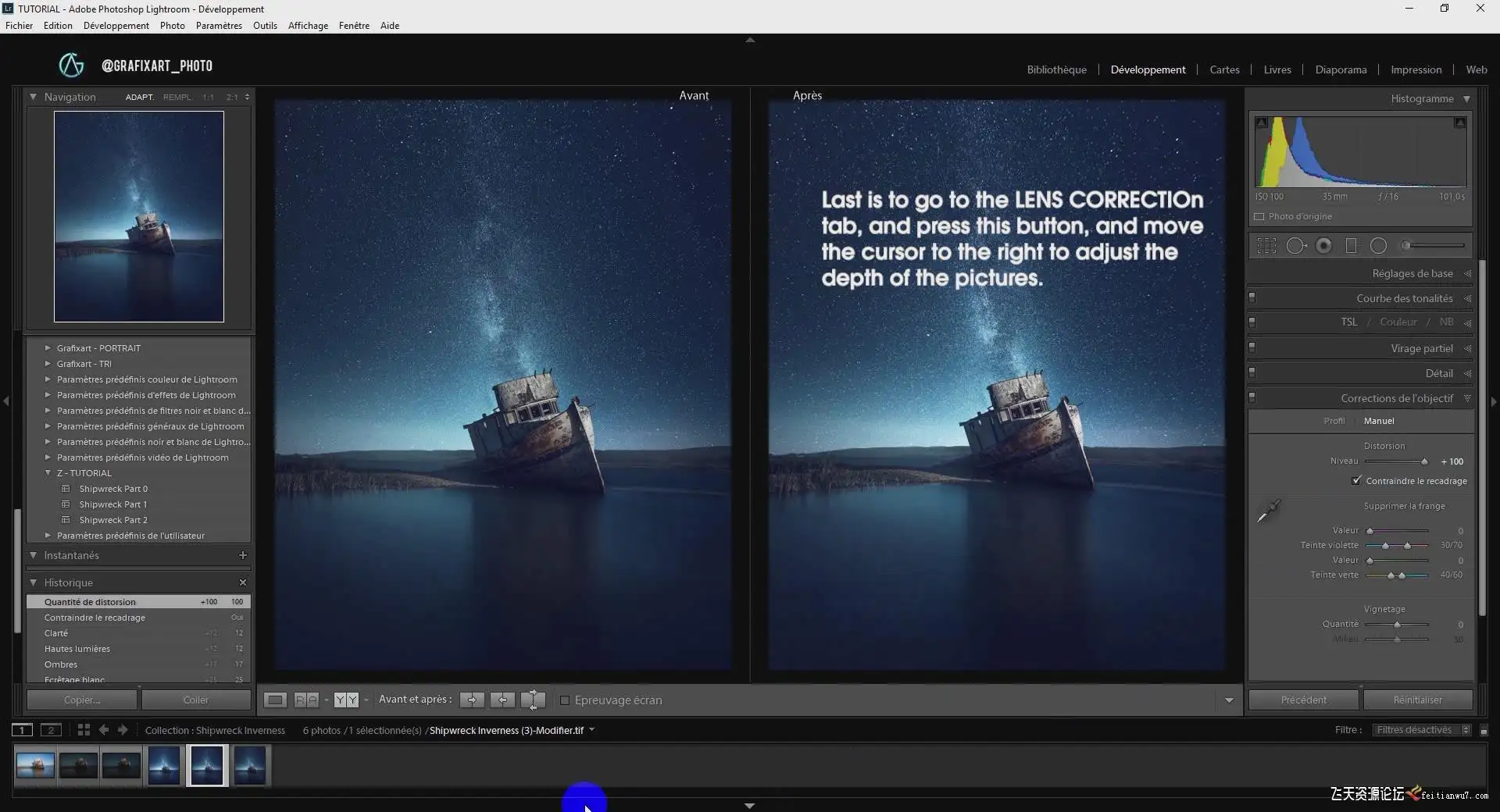Screen dimensions: 1500x812
Task: Hide the left panel group arrow
Action: pos(6,401)
